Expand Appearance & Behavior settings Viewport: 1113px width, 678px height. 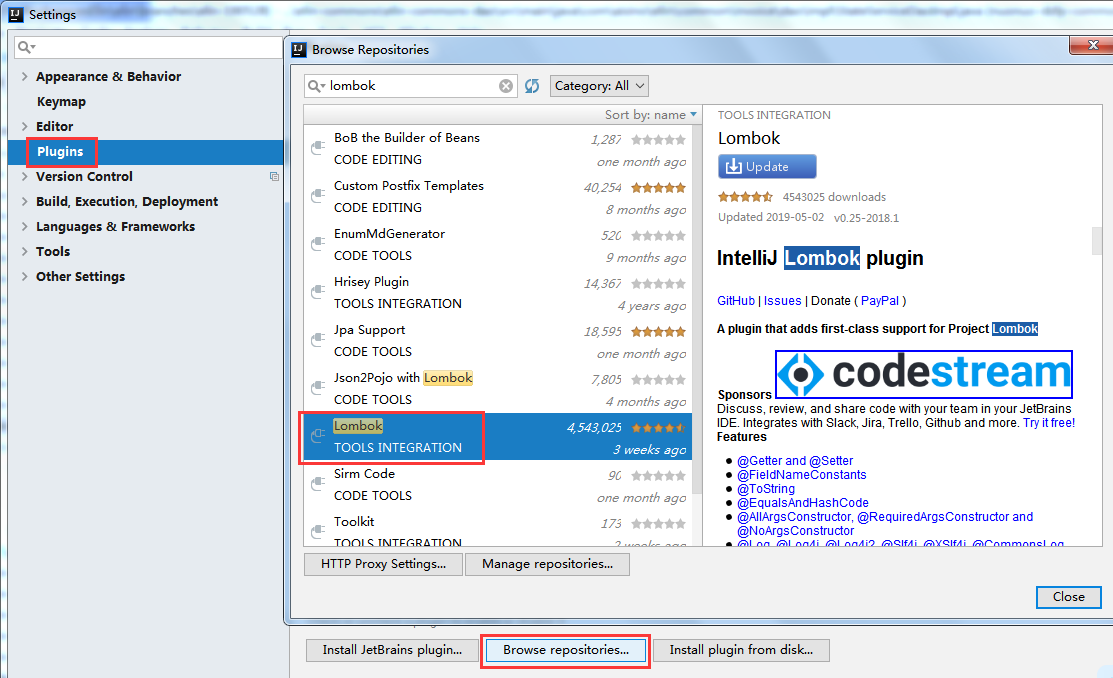[x=25, y=77]
